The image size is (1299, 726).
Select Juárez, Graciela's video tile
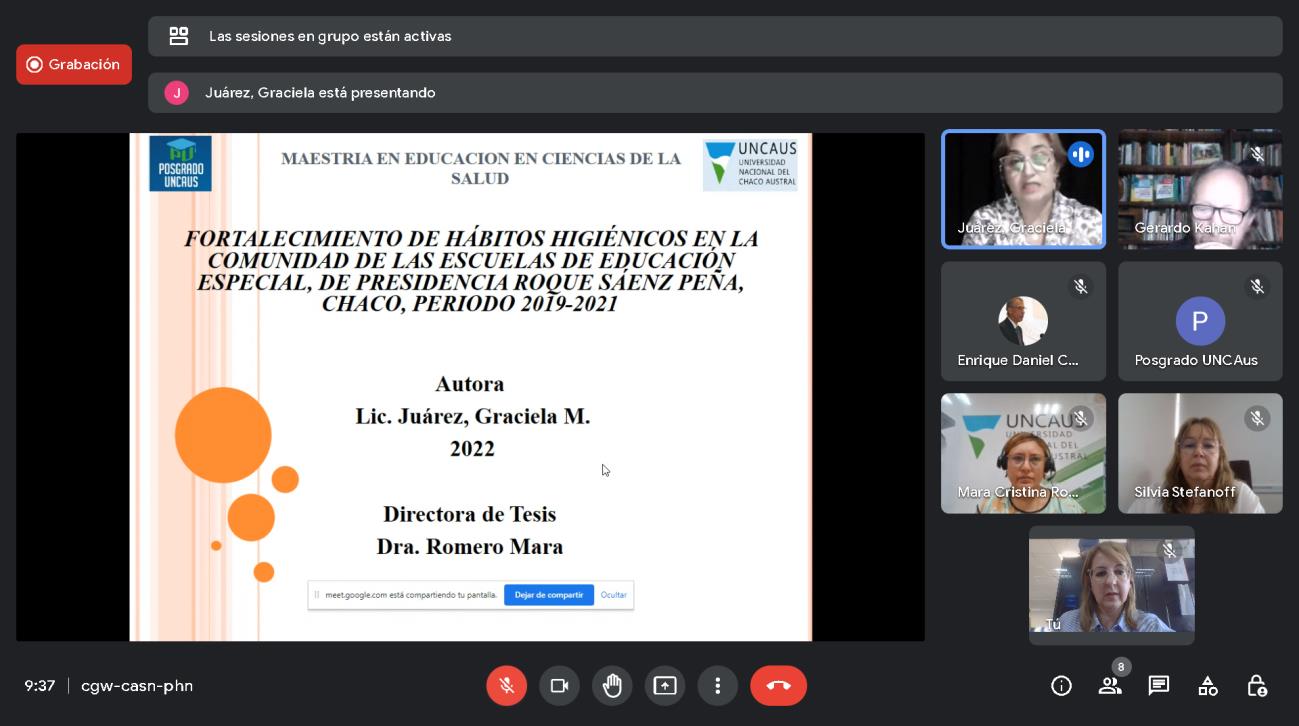[x=1023, y=189]
